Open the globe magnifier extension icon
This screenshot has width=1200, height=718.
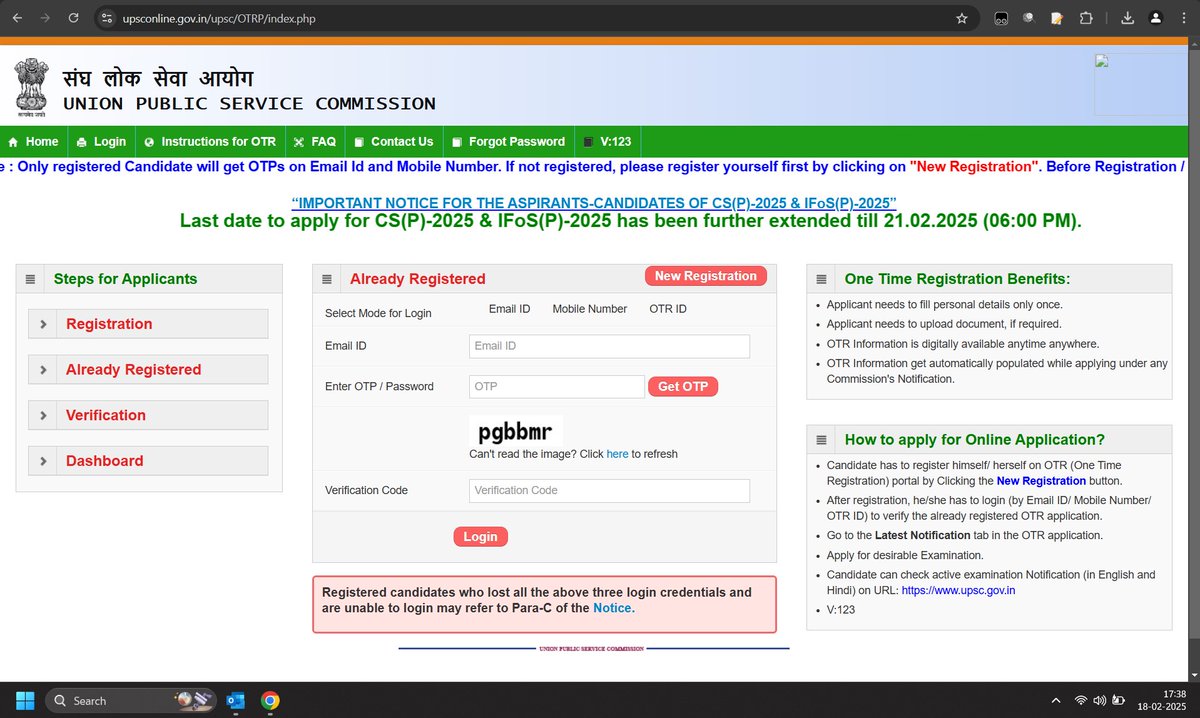[x=1028, y=18]
